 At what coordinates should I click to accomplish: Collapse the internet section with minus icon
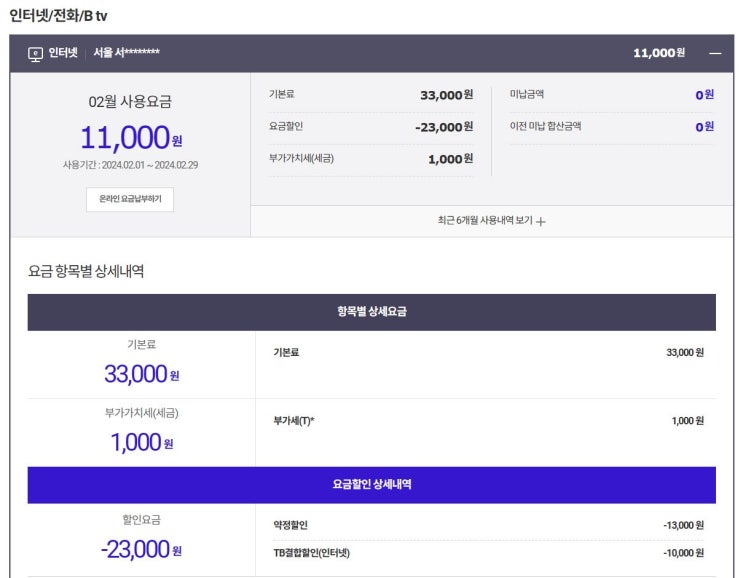[715, 53]
